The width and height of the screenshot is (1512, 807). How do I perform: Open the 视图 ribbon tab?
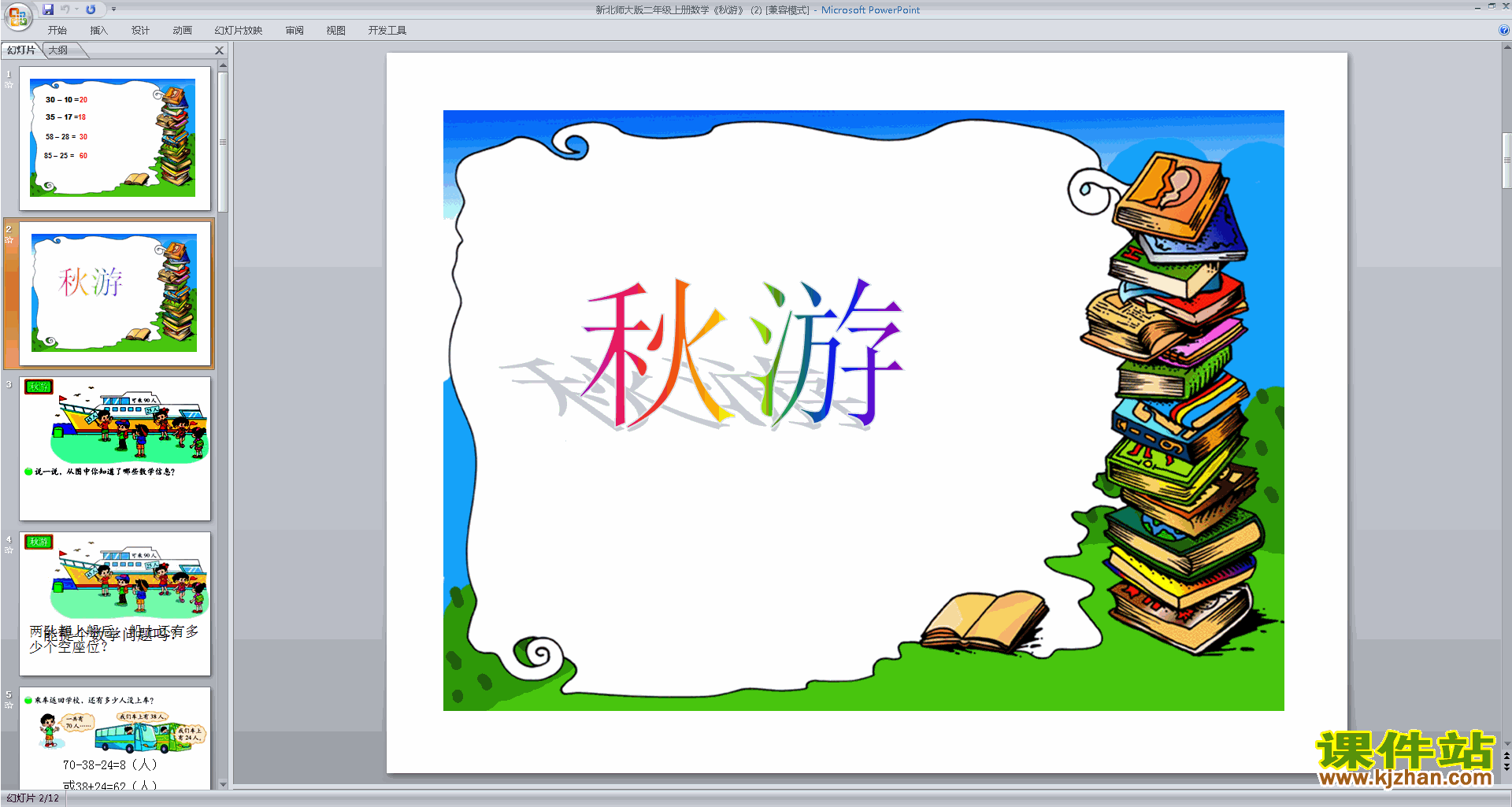tap(336, 31)
